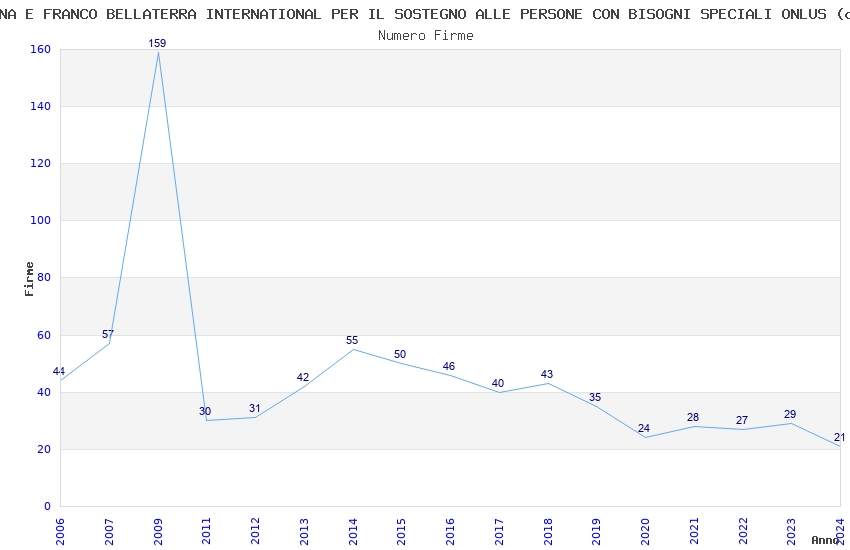850x550 pixels.
Task: Click the data label 43 at 2018
Action: click(x=547, y=374)
